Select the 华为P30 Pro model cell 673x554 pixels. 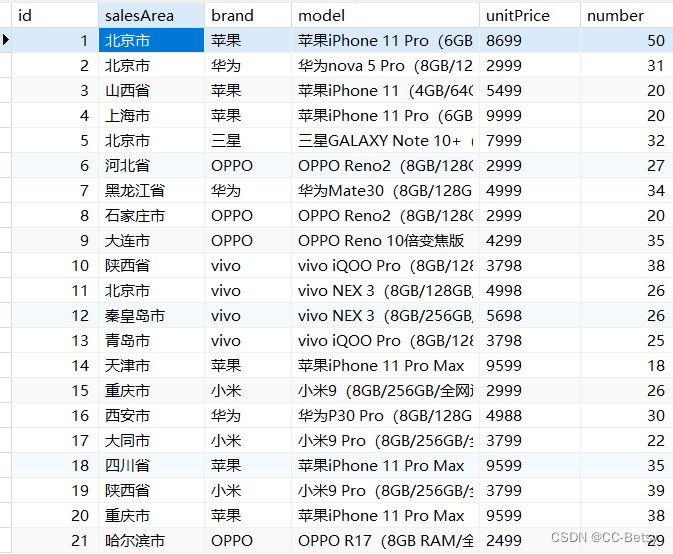pos(385,415)
